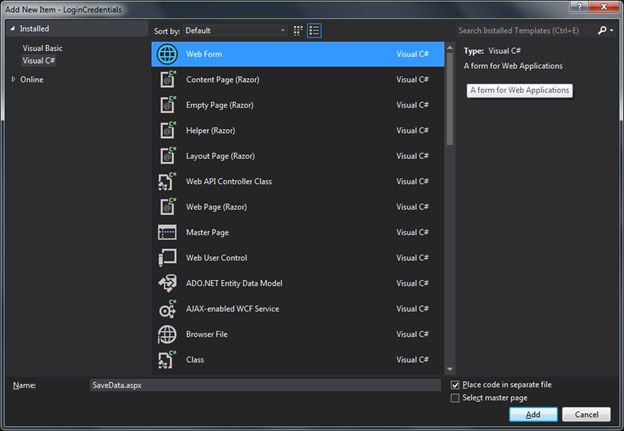Select ADO.NET Entity Data Model template
The image size is (624, 431).
point(298,283)
